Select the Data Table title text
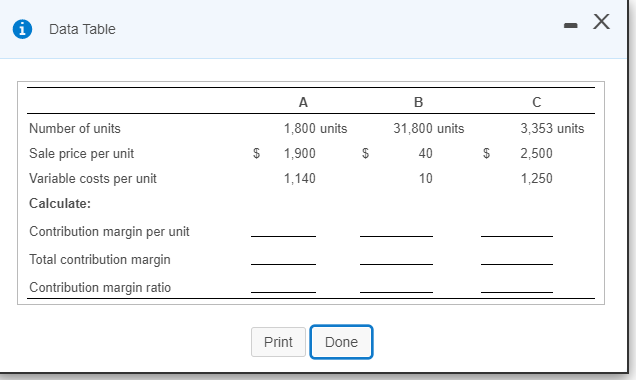636x380 pixels. [x=82, y=29]
